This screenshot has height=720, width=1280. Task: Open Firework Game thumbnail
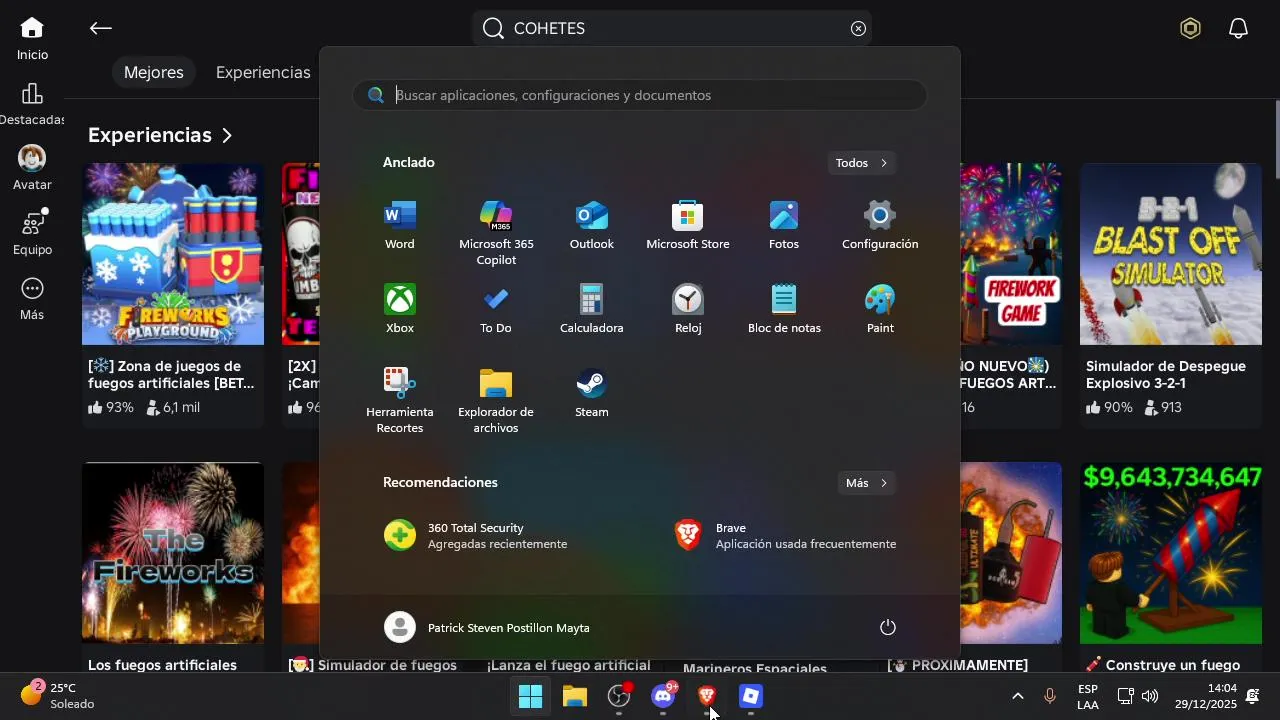[1011, 254]
